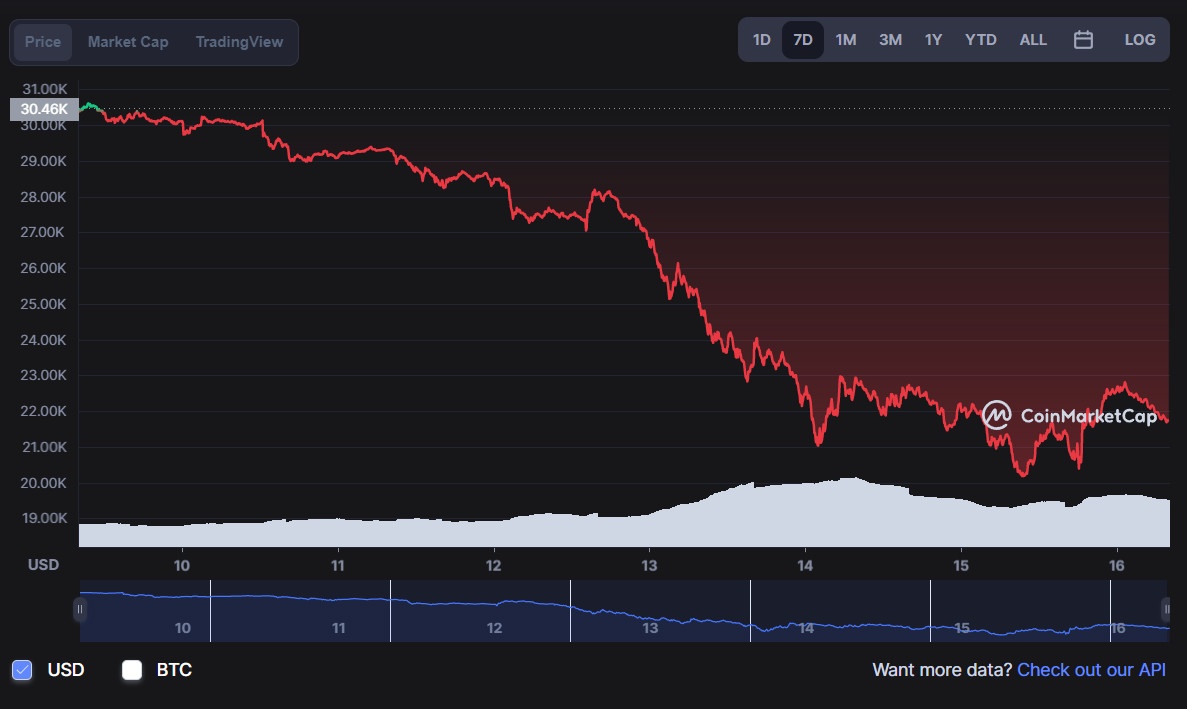Enable the BTC currency checkbox
Screen dimensions: 1187x709
coord(132,670)
